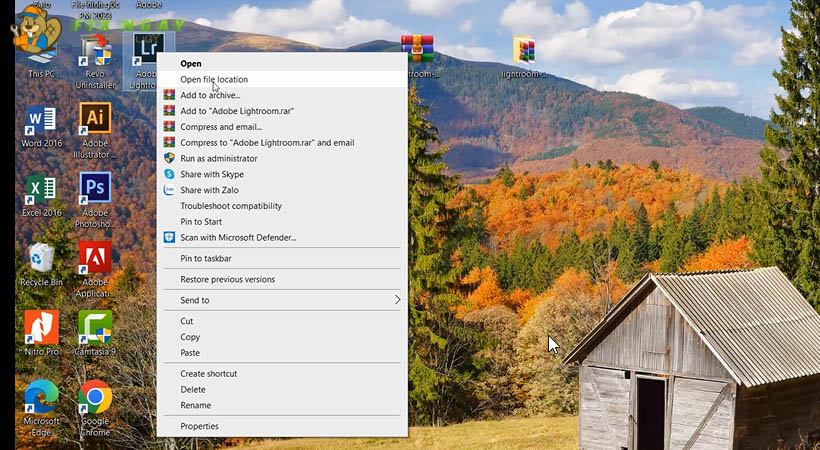The width and height of the screenshot is (820, 450).
Task: Select the Microsoft Edge desktop icon
Action: 41,408
